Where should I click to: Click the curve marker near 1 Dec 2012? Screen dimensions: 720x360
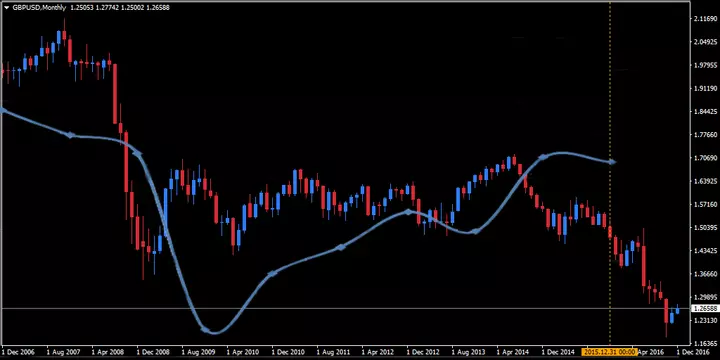point(409,212)
